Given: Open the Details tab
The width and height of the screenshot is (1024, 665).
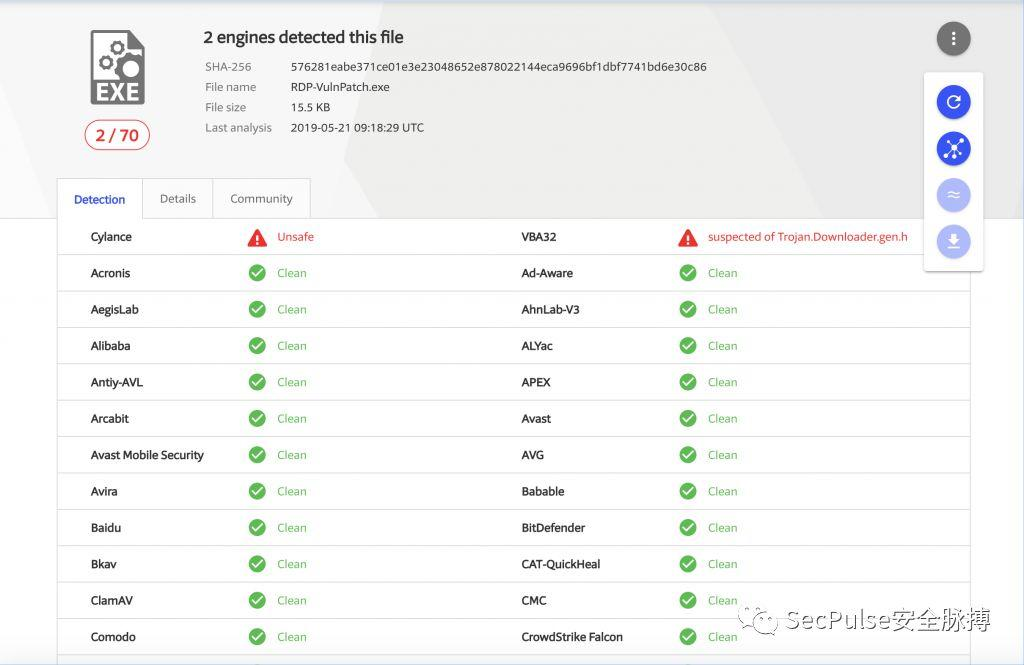Looking at the screenshot, I should (178, 199).
